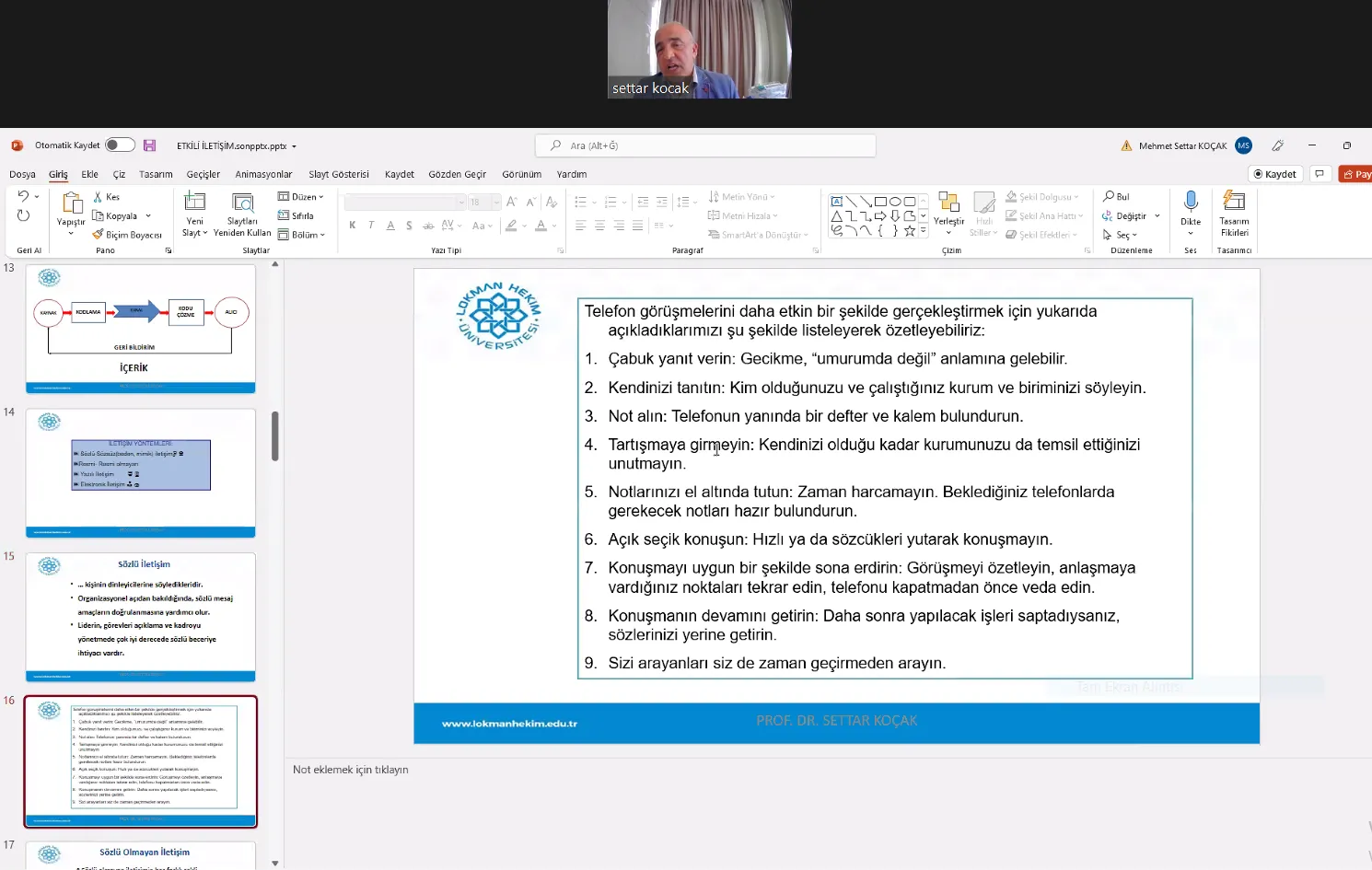Click the Kaydet record button at top right
This screenshot has height=870, width=1372.
click(x=1274, y=174)
